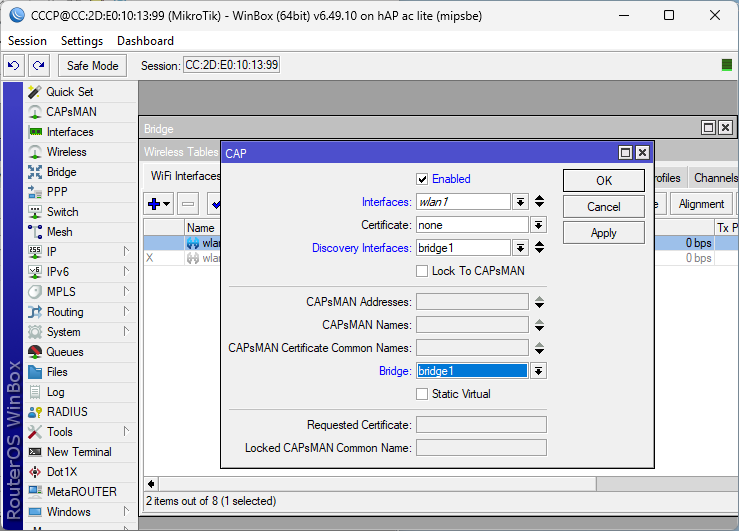Image resolution: width=739 pixels, height=531 pixels.
Task: Click the Certificate field showing none
Action: point(472,225)
